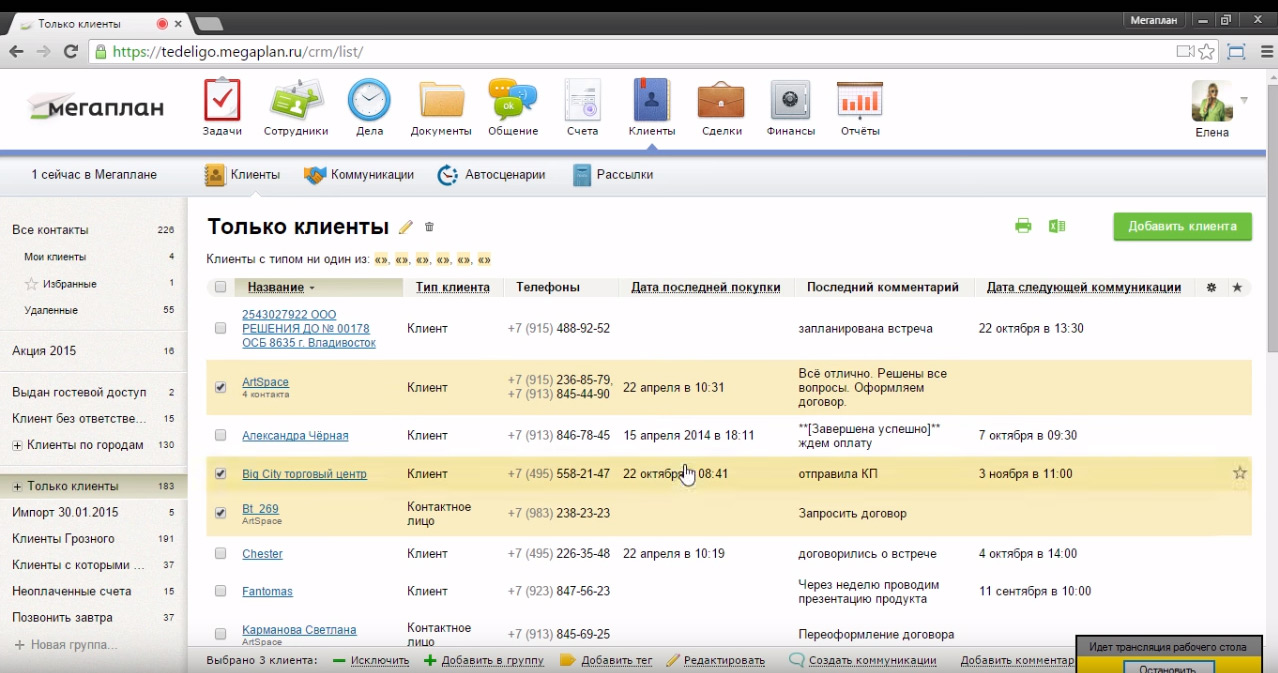
Task: Expand the Только клиенты sidebar group
Action: pos(17,486)
